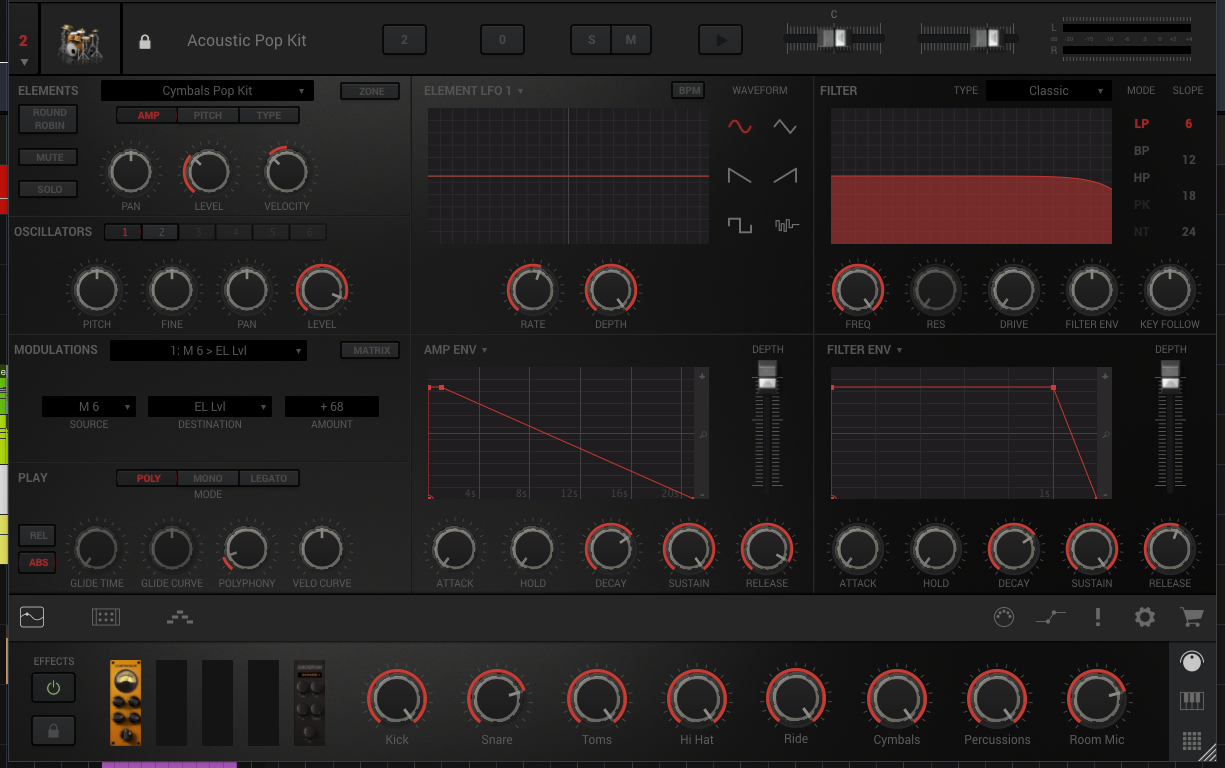This screenshot has height=768, width=1225.
Task: Open the Filter Type Classic dropdown
Action: pyautogui.click(x=1048, y=90)
